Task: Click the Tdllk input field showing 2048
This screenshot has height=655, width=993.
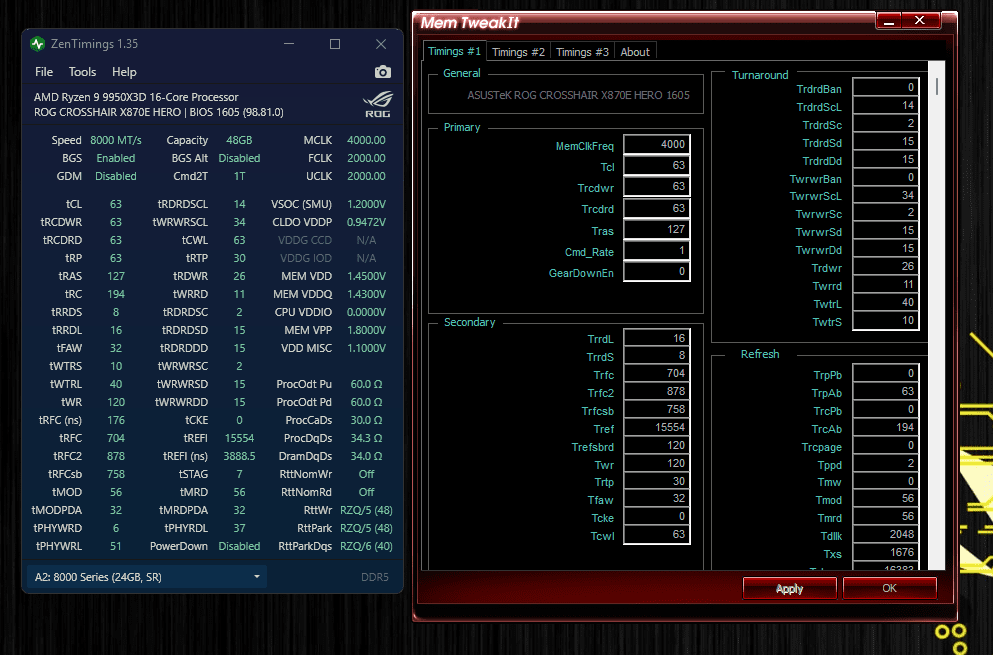Action: pos(885,535)
